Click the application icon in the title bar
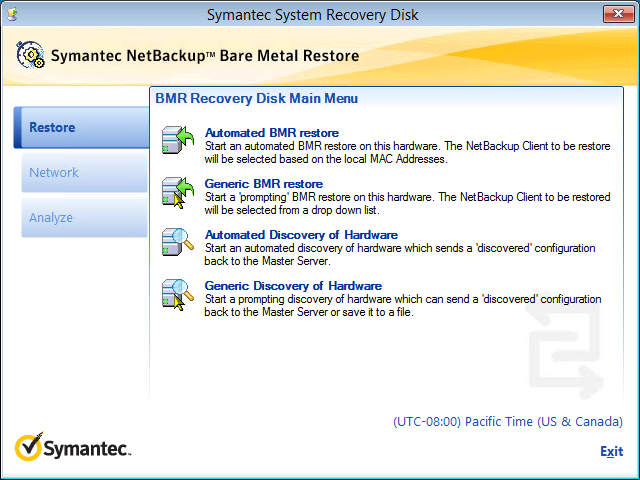 [x=13, y=15]
